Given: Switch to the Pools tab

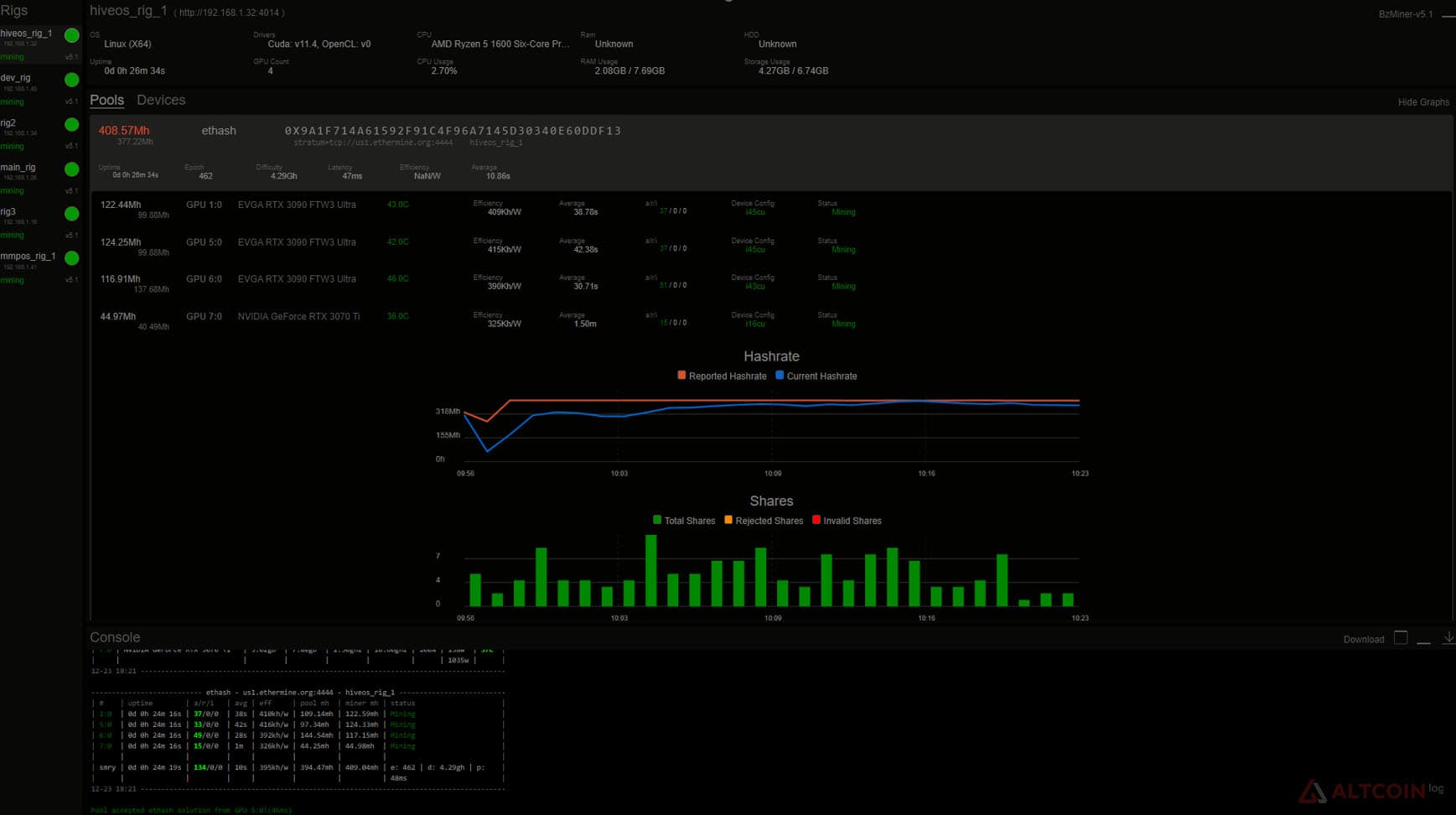Looking at the screenshot, I should [x=106, y=100].
